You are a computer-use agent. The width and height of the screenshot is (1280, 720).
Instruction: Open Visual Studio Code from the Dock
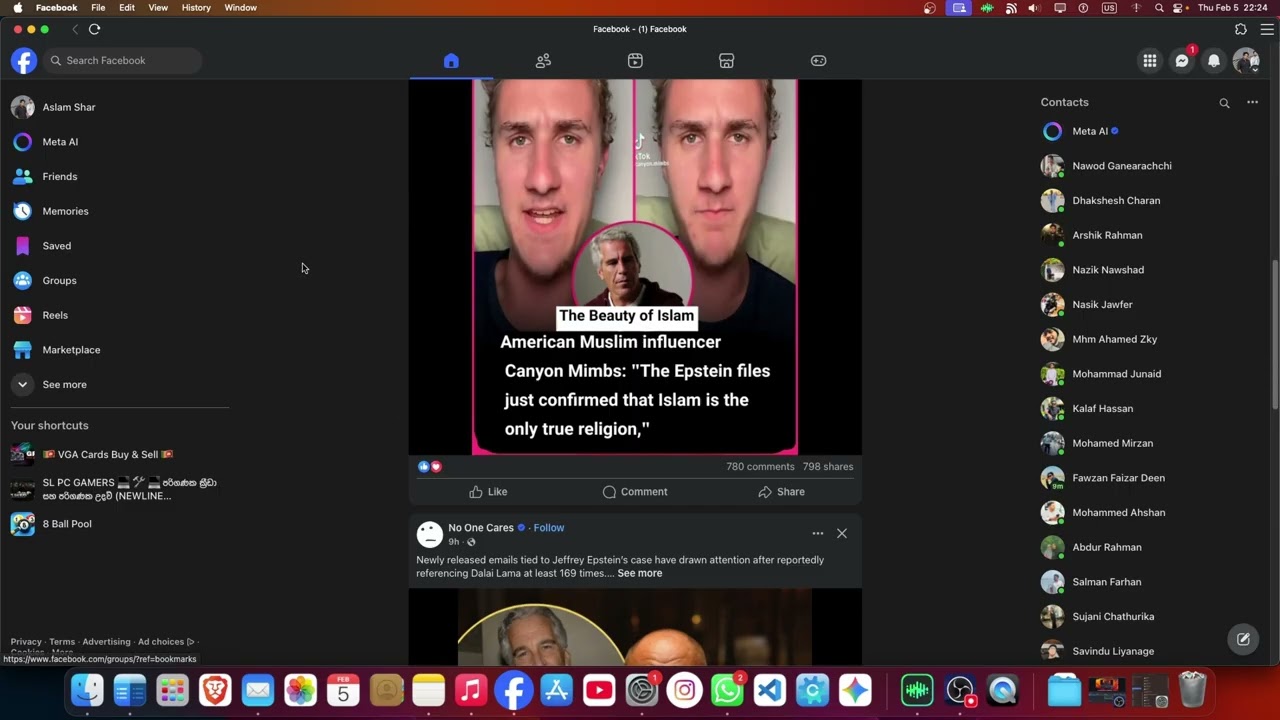(770, 690)
